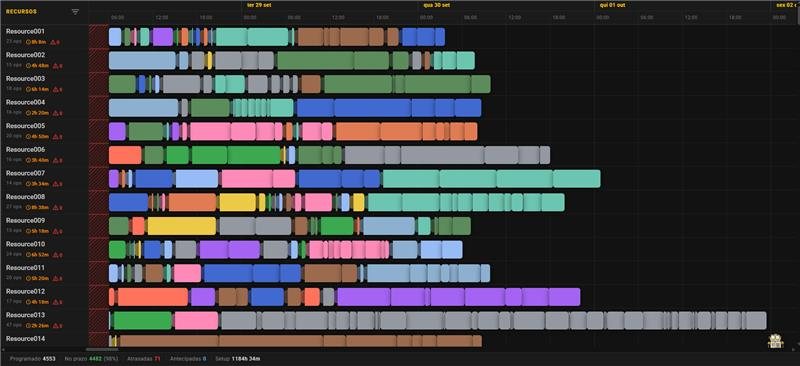Open the filter icon next to RECURSOS
This screenshot has width=800, height=366.
click(76, 12)
